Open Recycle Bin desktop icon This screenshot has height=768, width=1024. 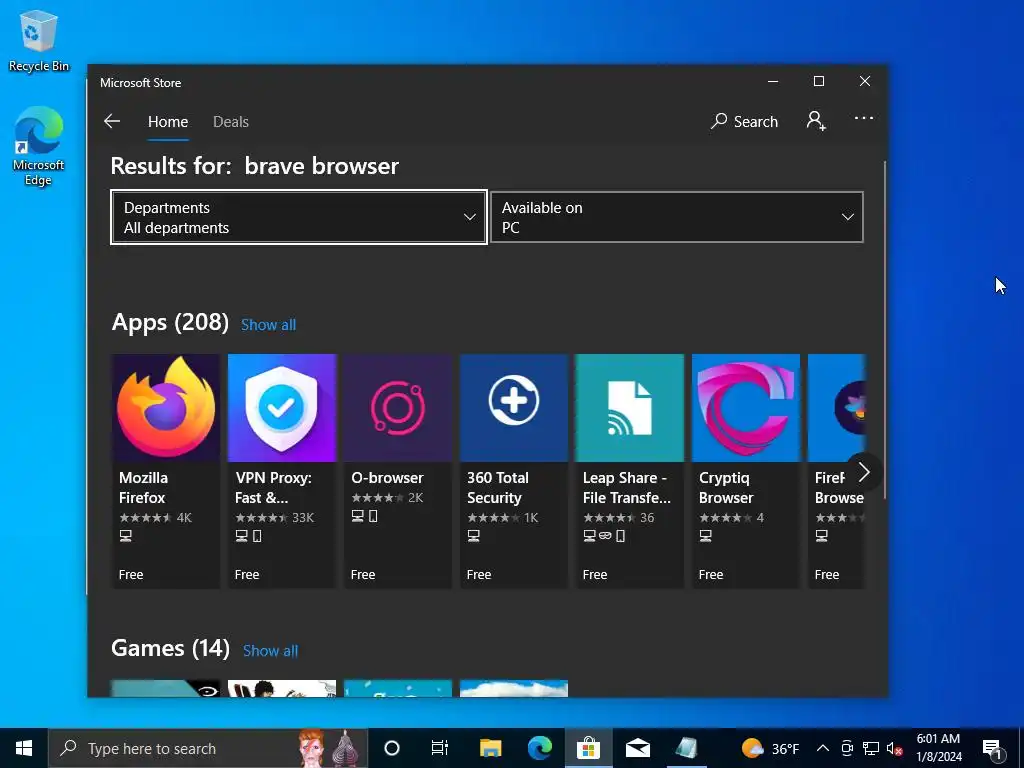coord(39,40)
